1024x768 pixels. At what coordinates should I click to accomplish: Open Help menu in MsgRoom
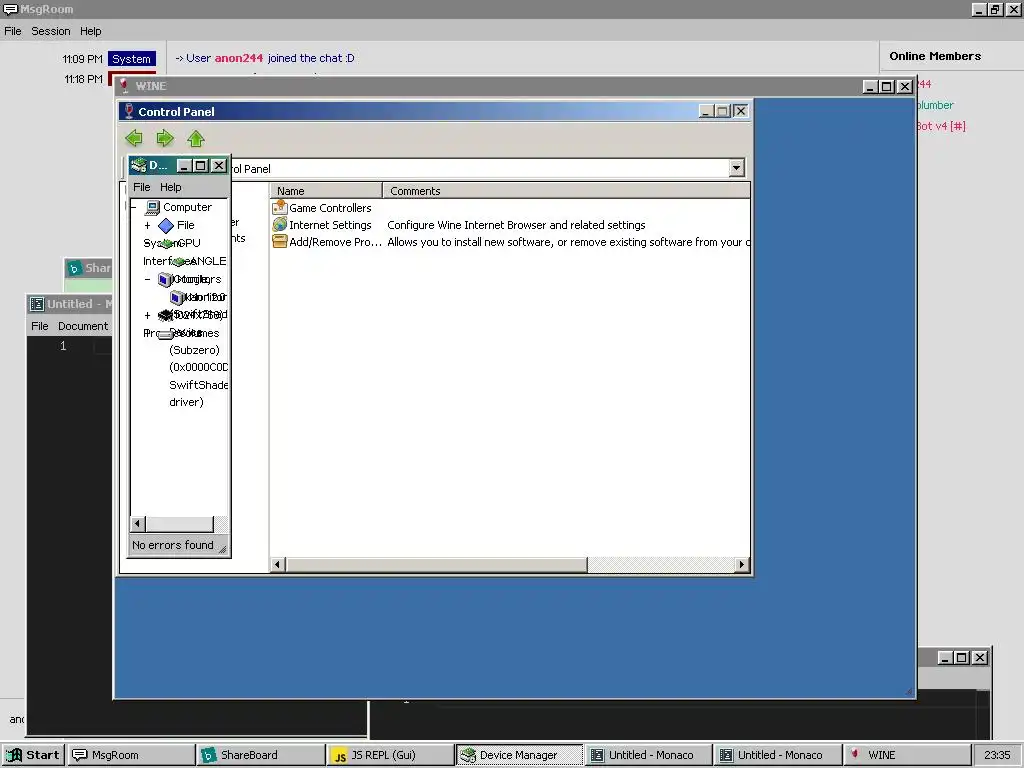point(91,31)
